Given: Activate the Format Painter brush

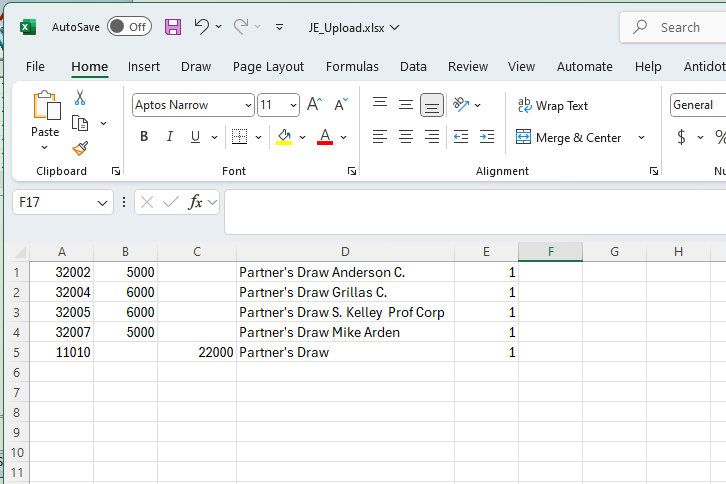Looking at the screenshot, I should (x=80, y=148).
